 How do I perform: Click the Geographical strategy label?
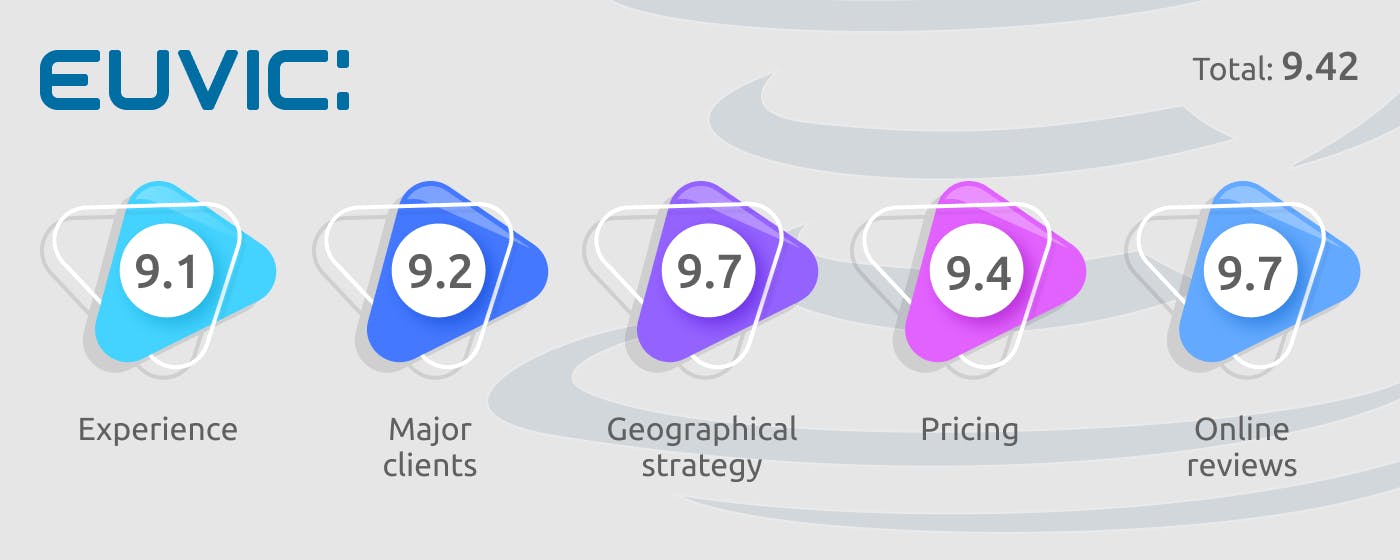coord(702,447)
